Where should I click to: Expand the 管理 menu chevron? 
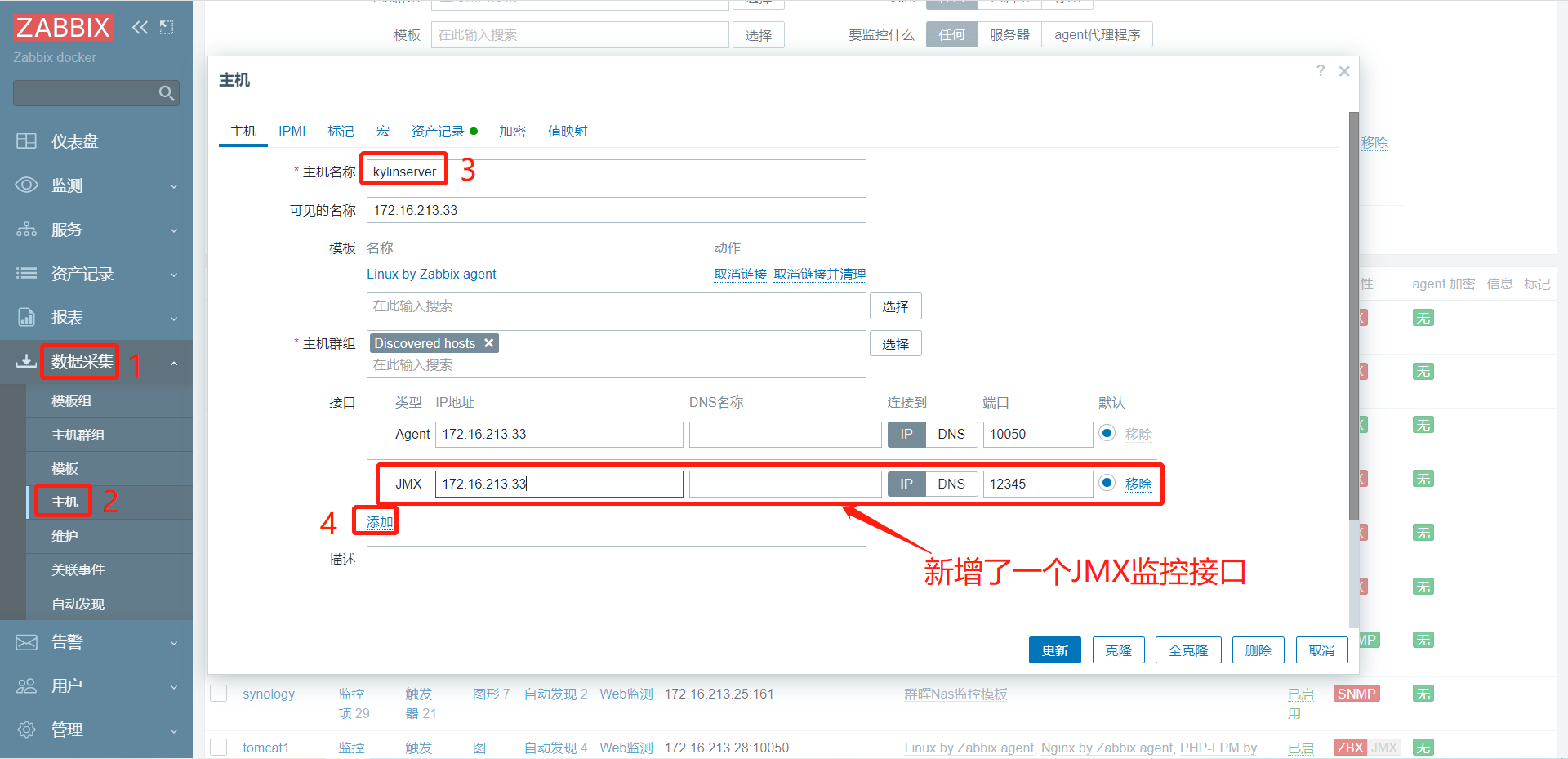174,731
